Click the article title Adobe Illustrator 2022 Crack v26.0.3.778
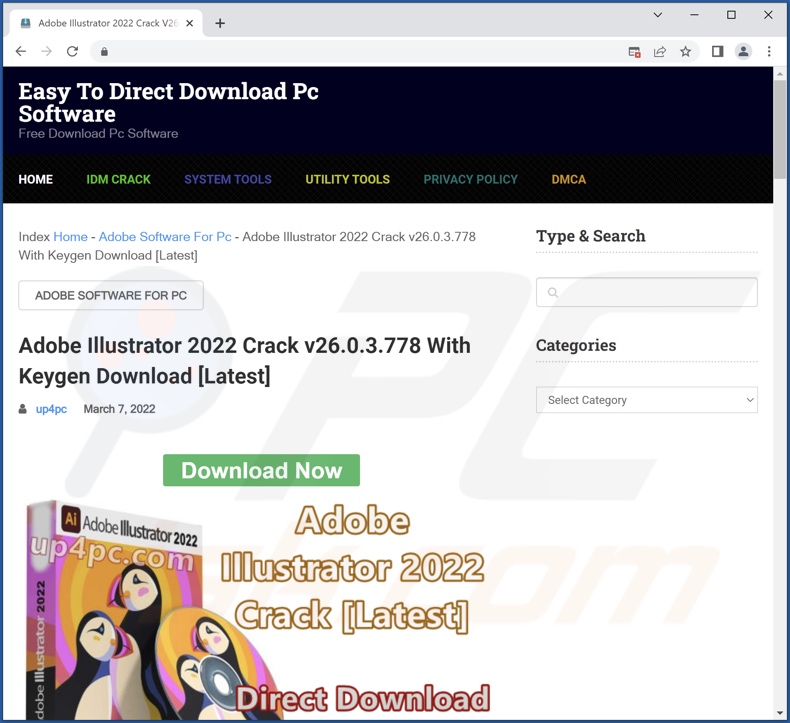Image resolution: width=790 pixels, height=723 pixels. point(245,361)
